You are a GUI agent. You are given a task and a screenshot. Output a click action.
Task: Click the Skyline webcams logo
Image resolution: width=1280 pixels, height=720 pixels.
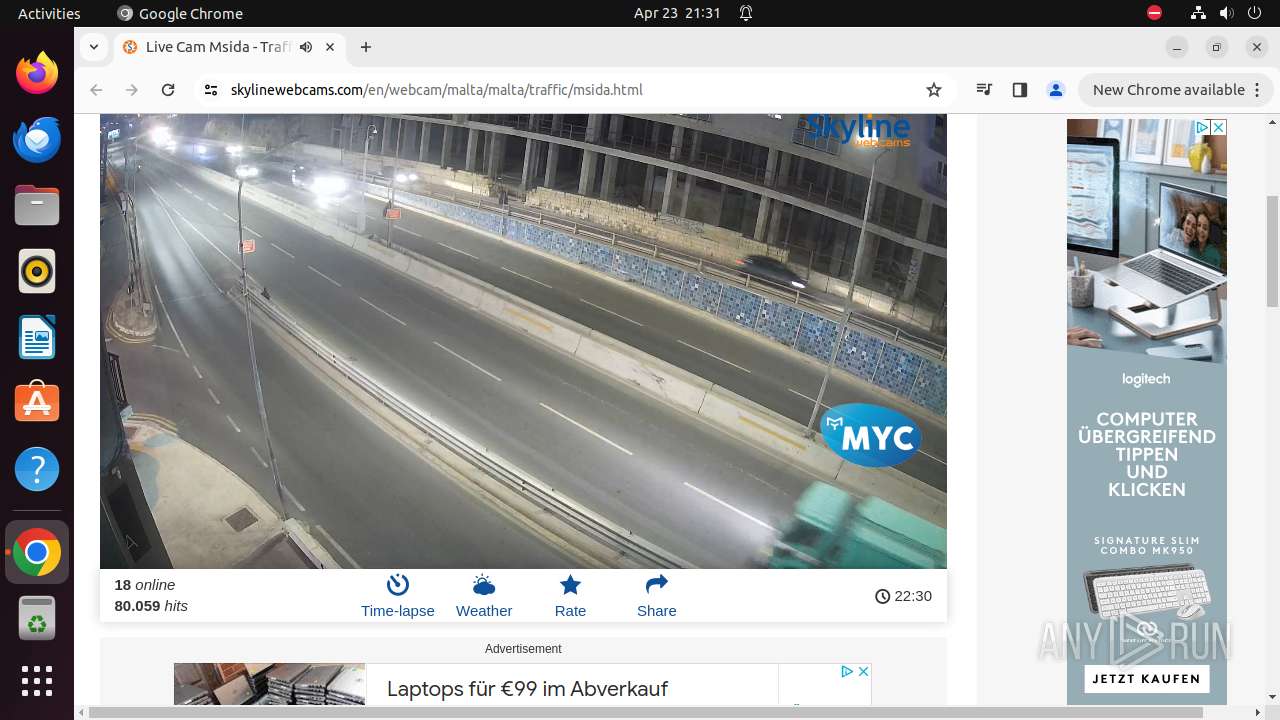point(858,130)
